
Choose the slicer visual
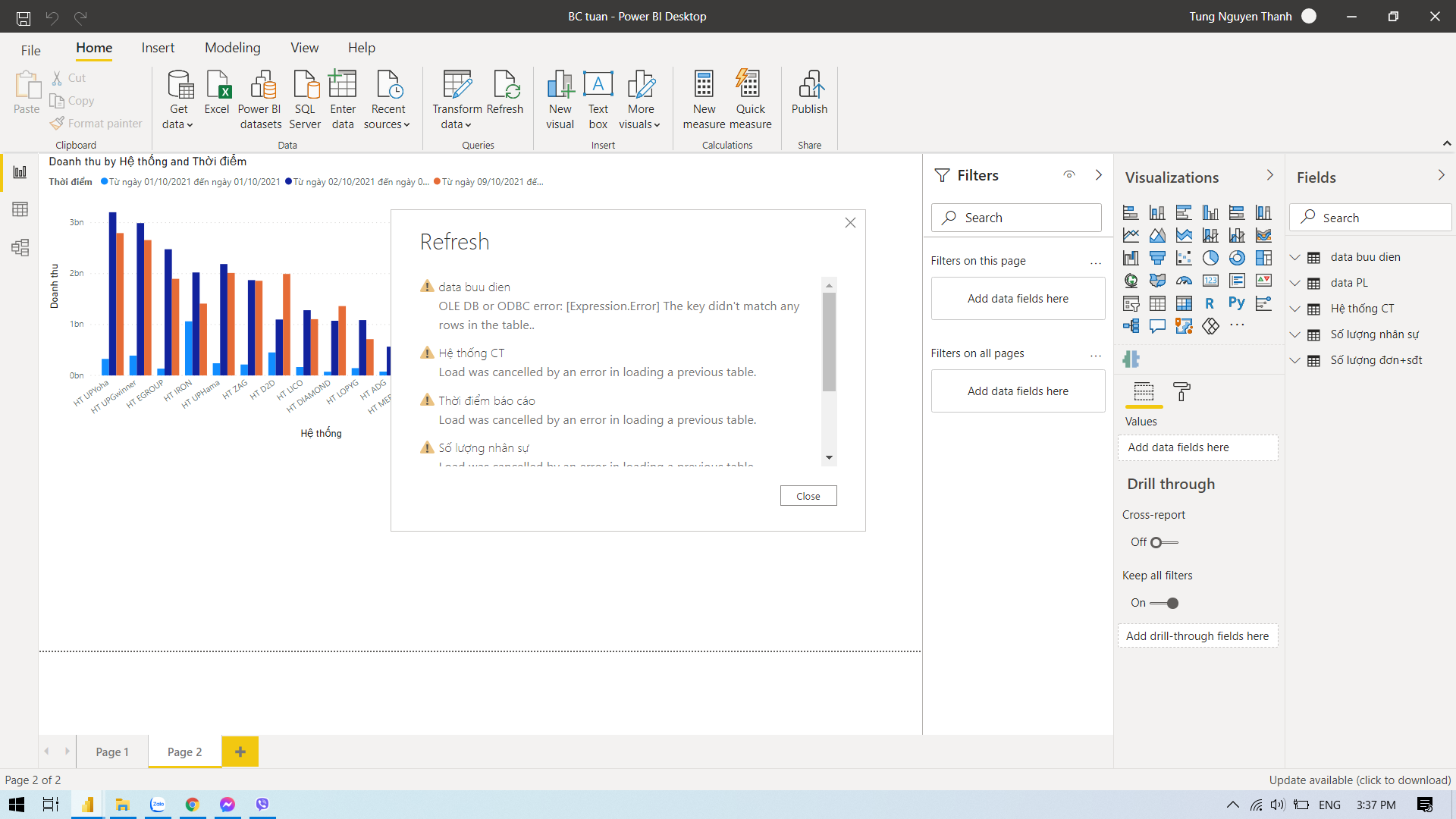[x=1131, y=303]
